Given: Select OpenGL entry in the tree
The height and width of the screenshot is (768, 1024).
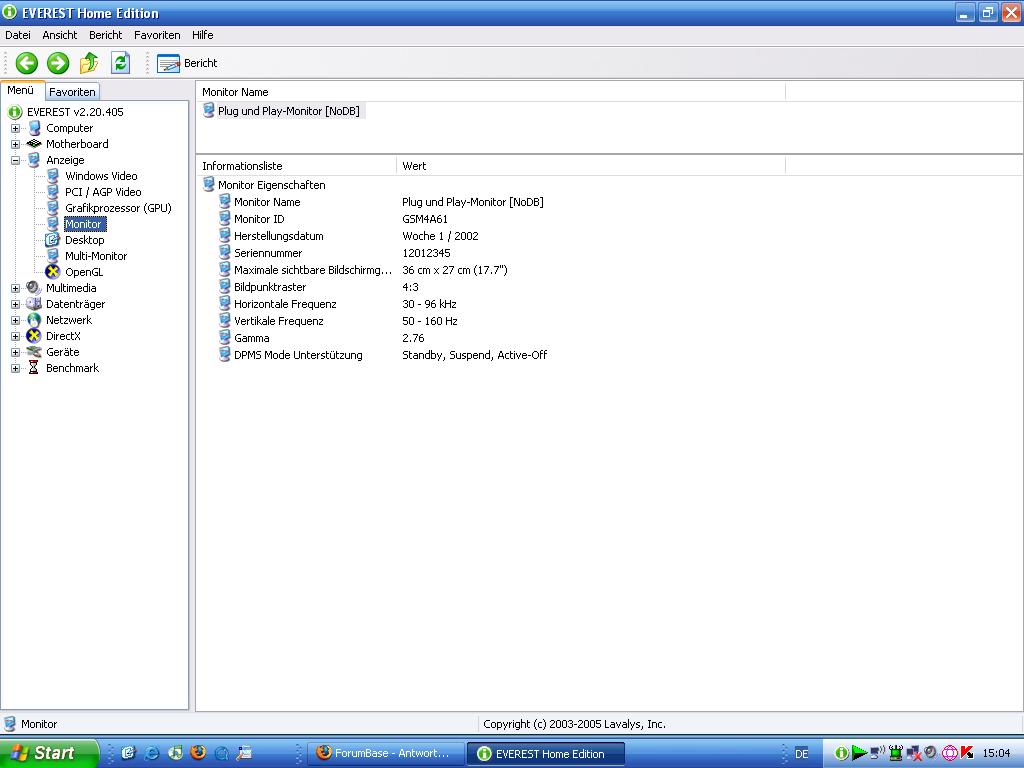Looking at the screenshot, I should [84, 272].
